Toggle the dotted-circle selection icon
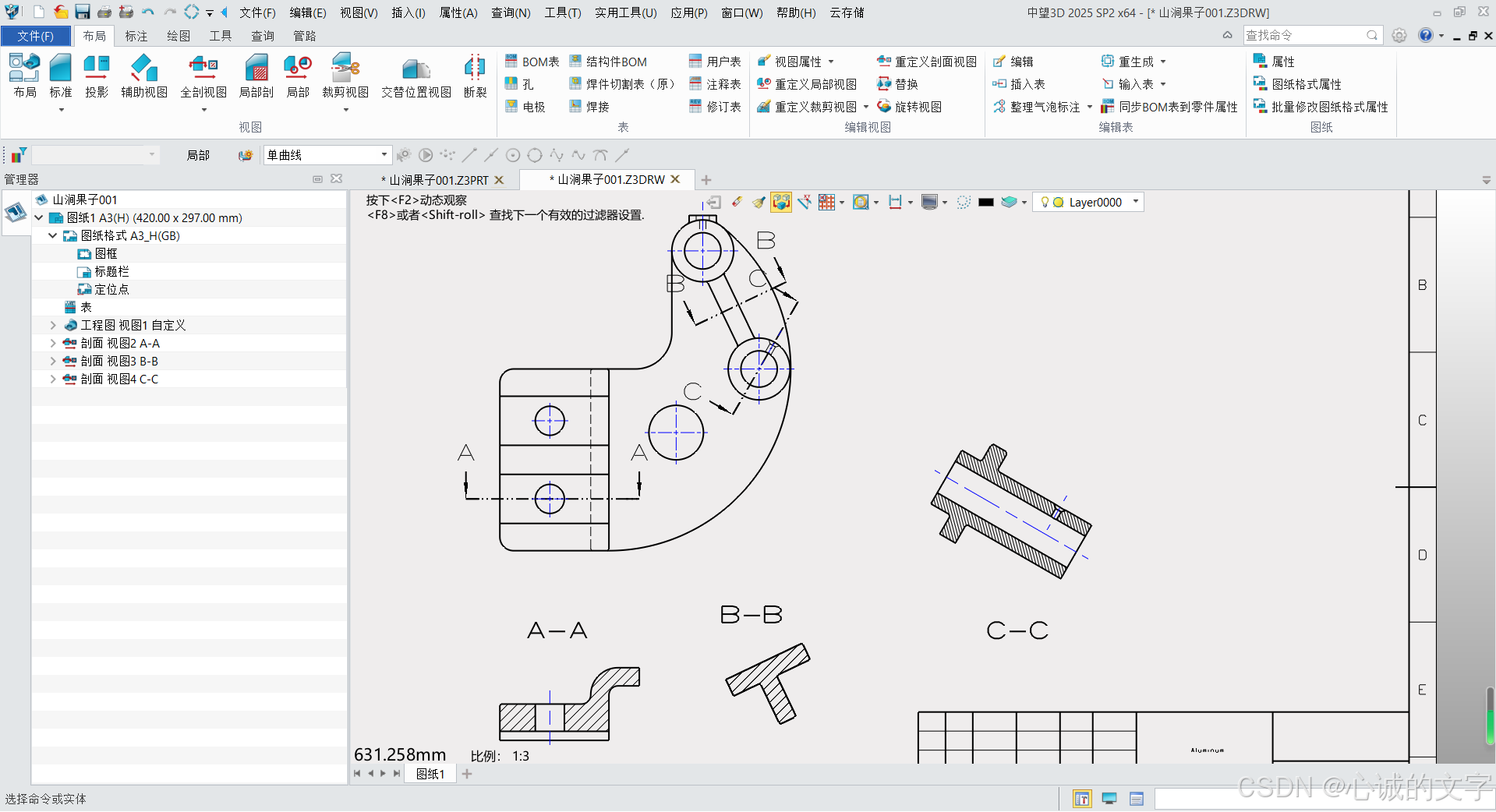Viewport: 1496px width, 812px height. 964,202
